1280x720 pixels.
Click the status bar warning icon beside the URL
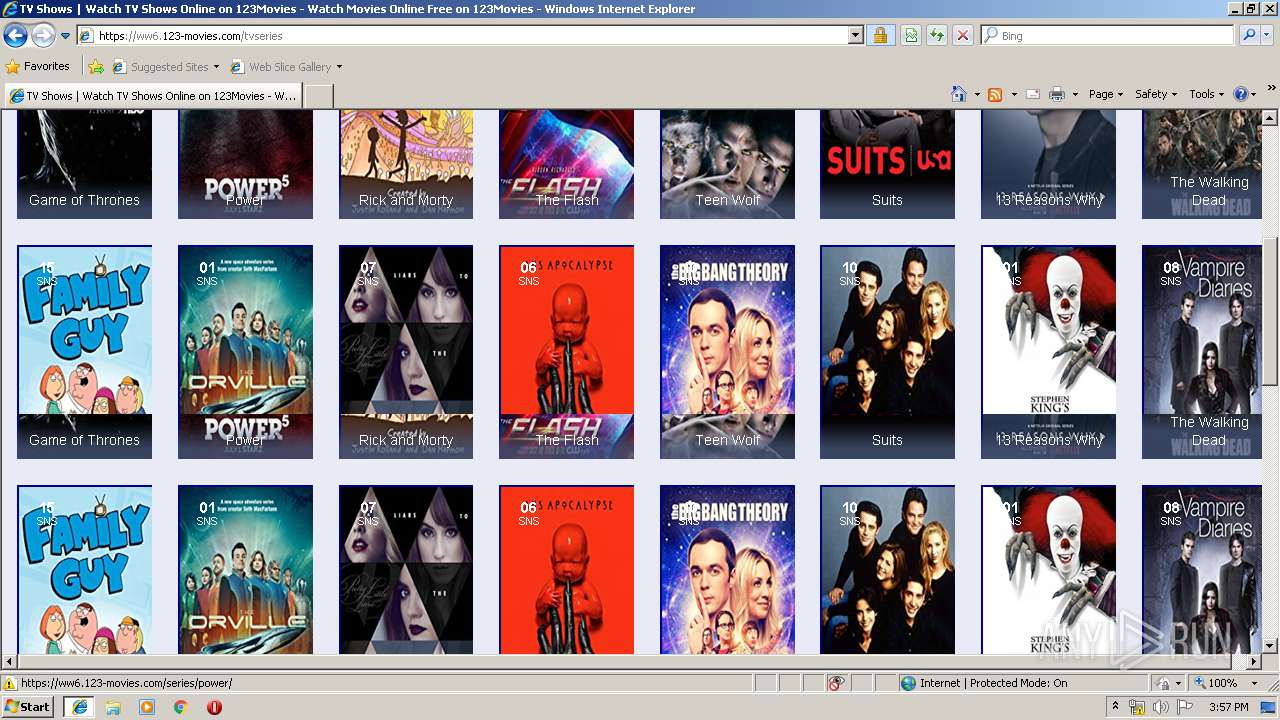(x=10, y=683)
